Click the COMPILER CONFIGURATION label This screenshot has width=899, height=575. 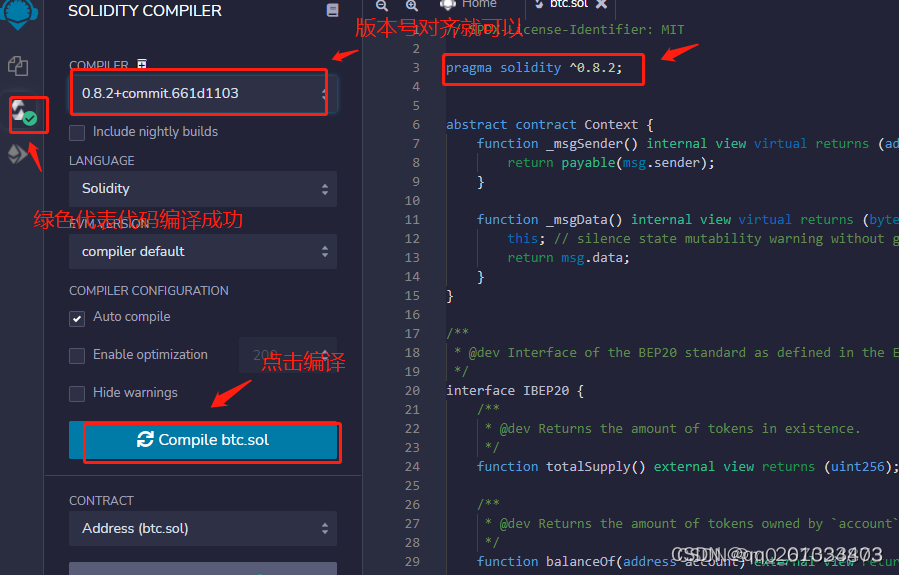coord(148,291)
